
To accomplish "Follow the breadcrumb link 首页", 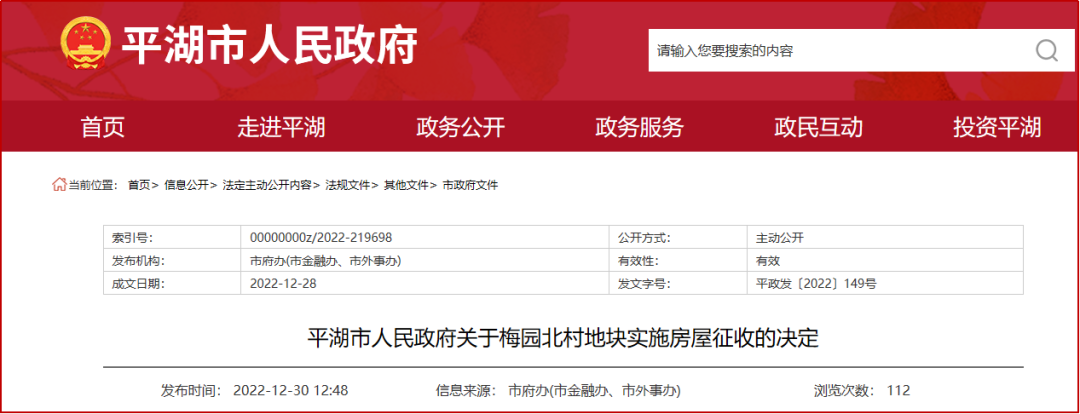I will click(138, 185).
